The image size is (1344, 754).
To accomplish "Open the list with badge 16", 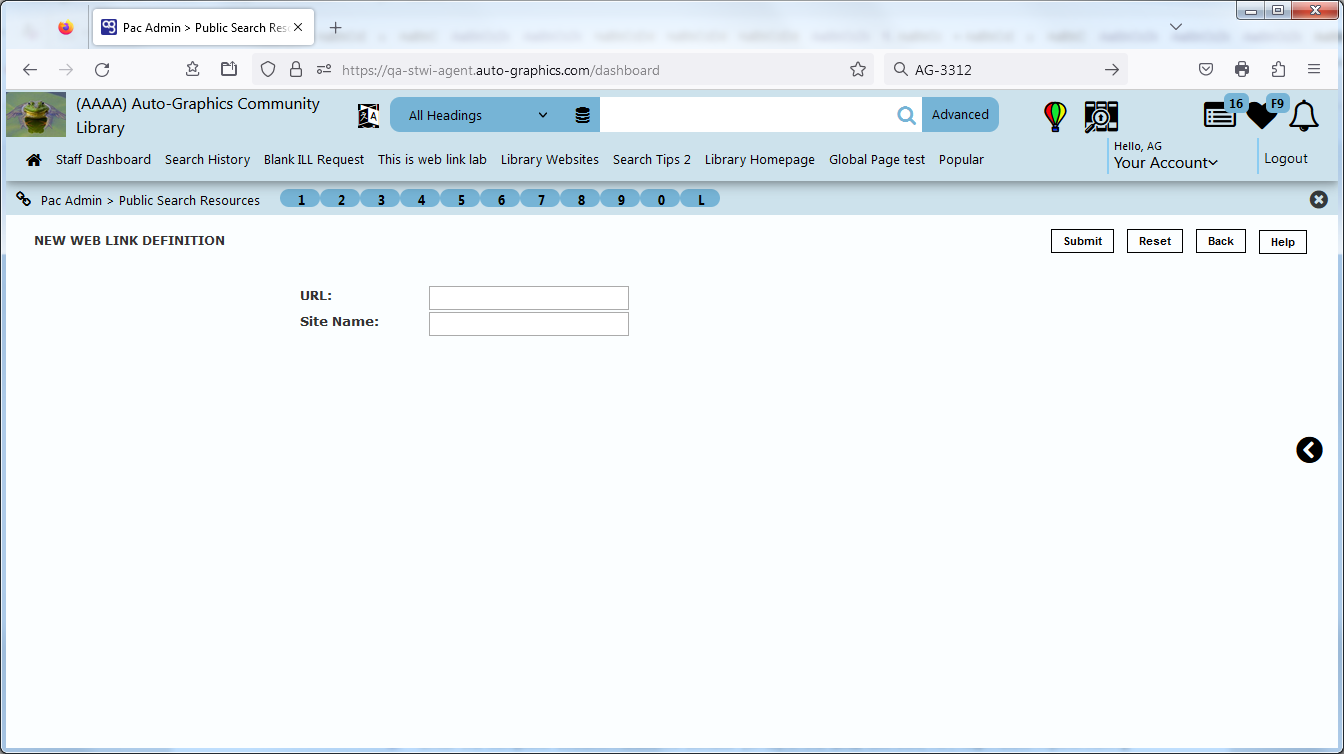I will coord(1220,115).
